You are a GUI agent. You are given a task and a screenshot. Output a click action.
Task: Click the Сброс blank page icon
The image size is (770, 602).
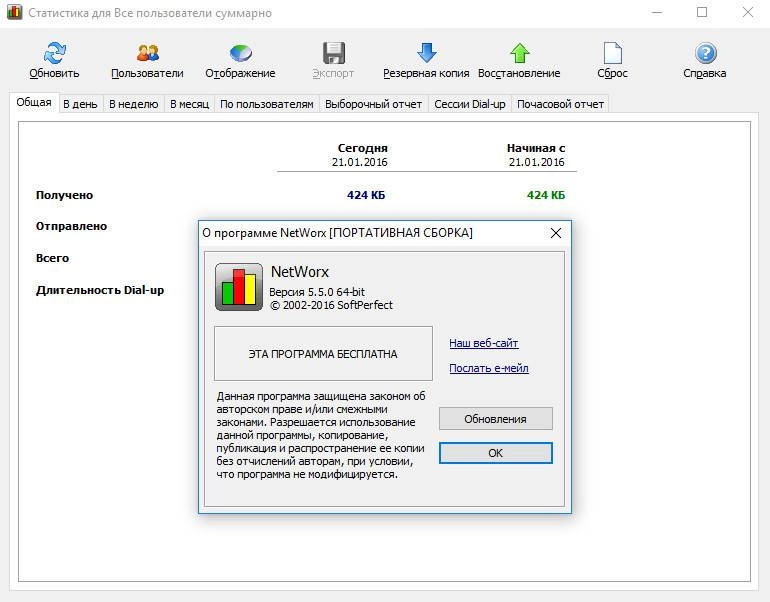tap(612, 53)
